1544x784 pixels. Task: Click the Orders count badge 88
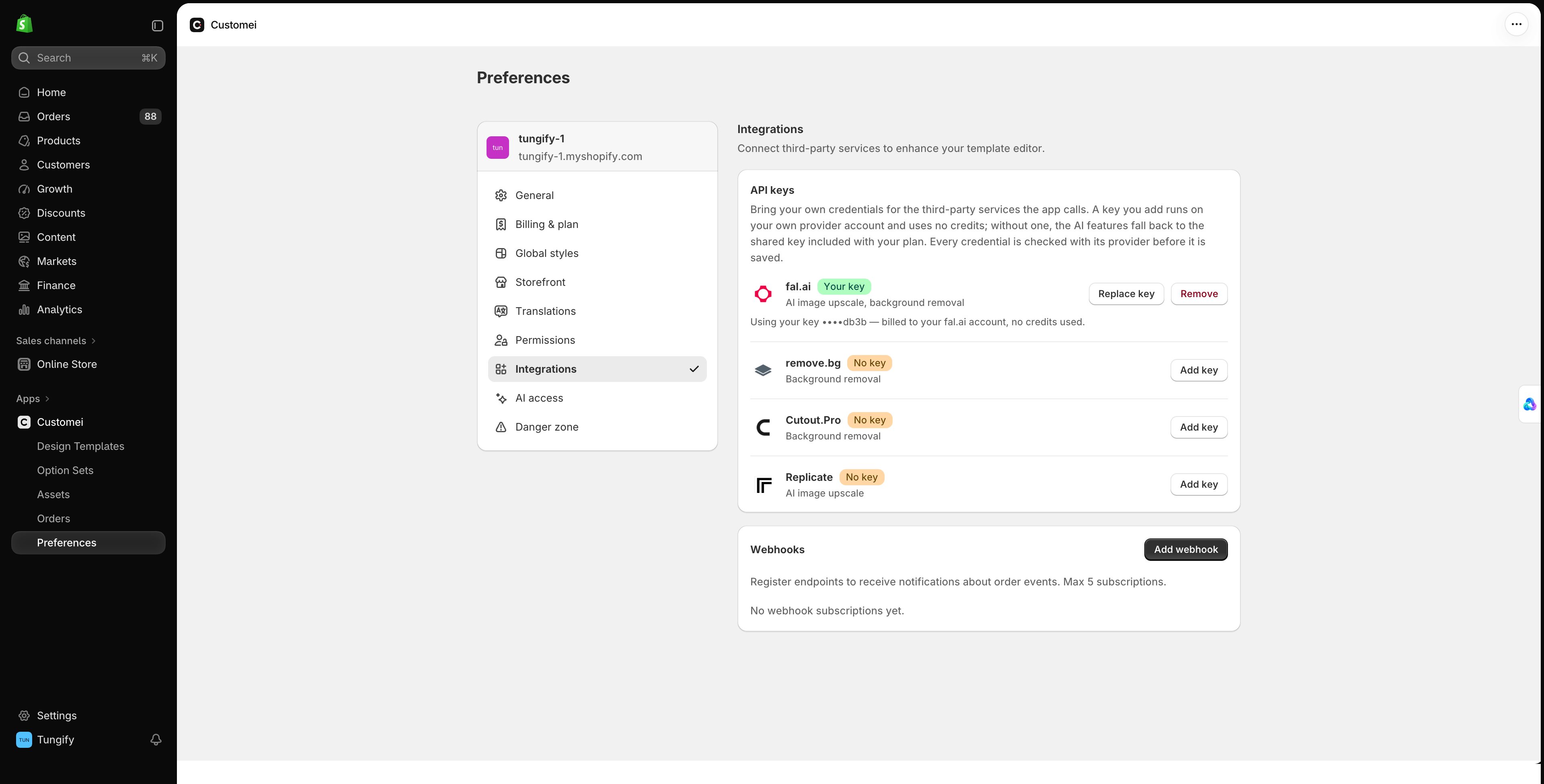pyautogui.click(x=150, y=116)
